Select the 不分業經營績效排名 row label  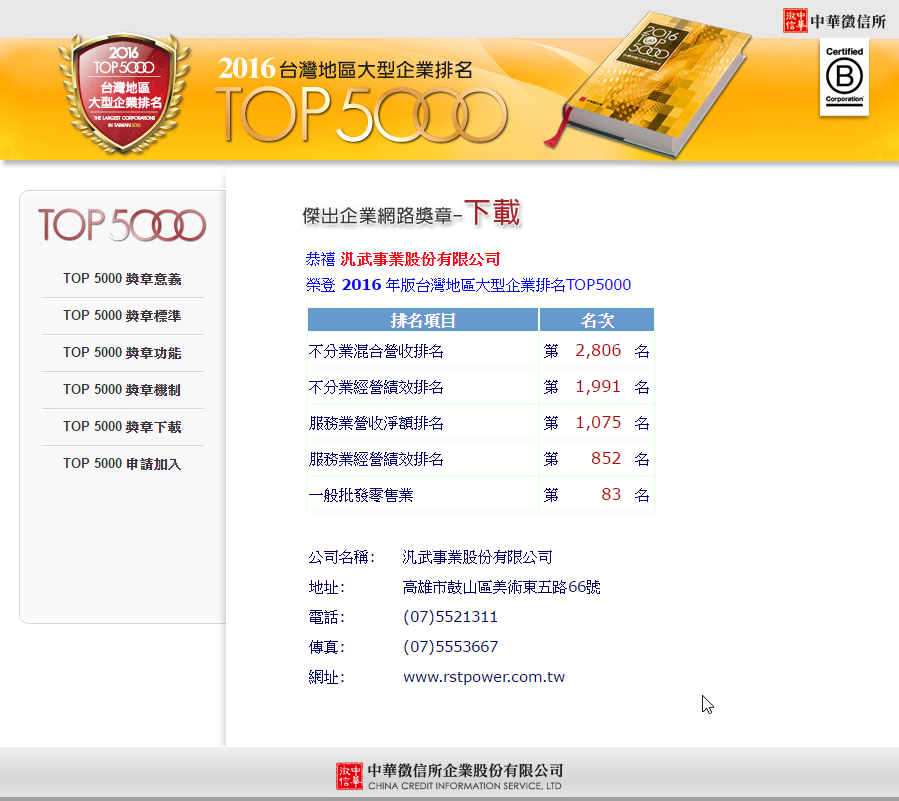click(376, 387)
